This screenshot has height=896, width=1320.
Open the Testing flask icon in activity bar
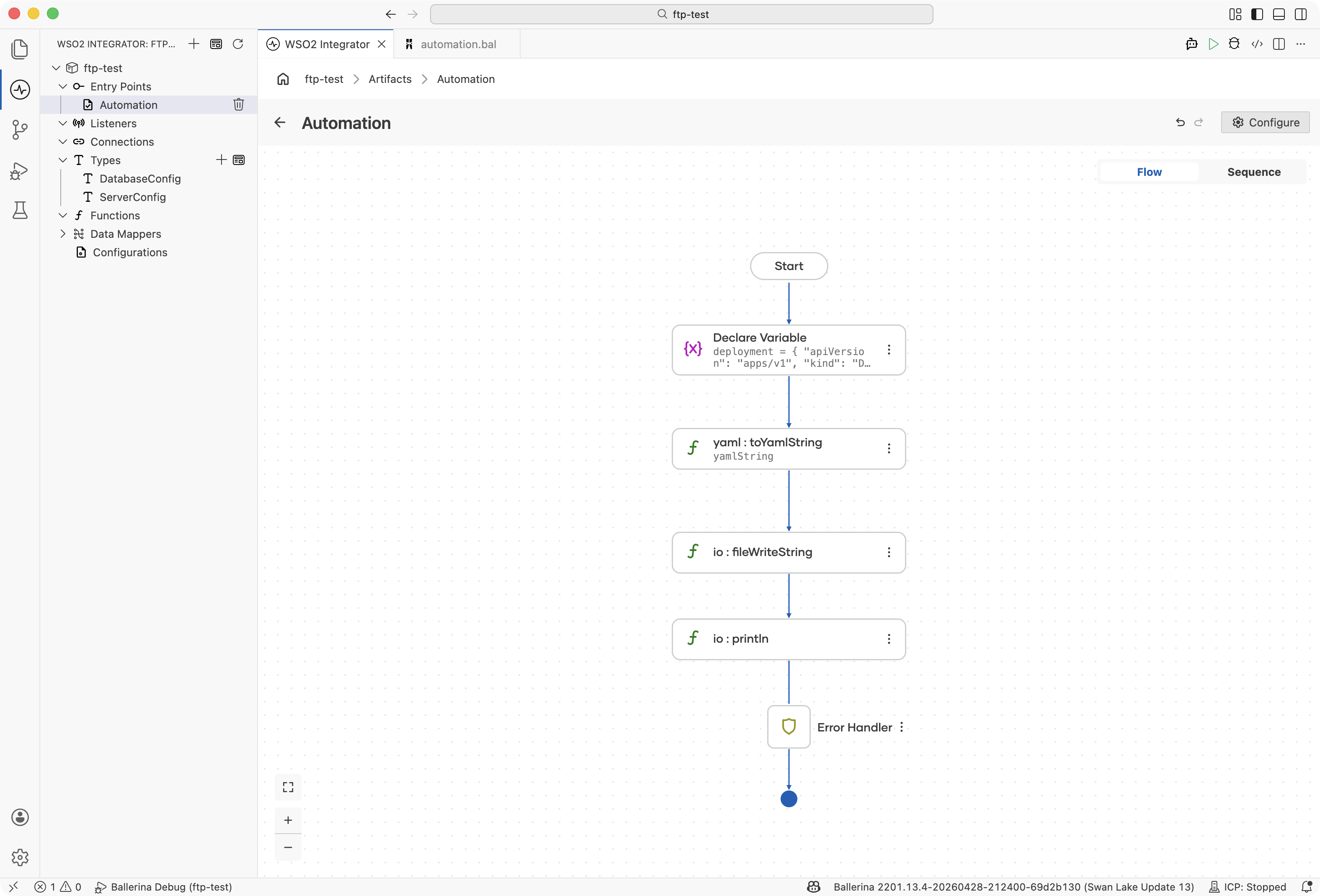pyautogui.click(x=20, y=210)
